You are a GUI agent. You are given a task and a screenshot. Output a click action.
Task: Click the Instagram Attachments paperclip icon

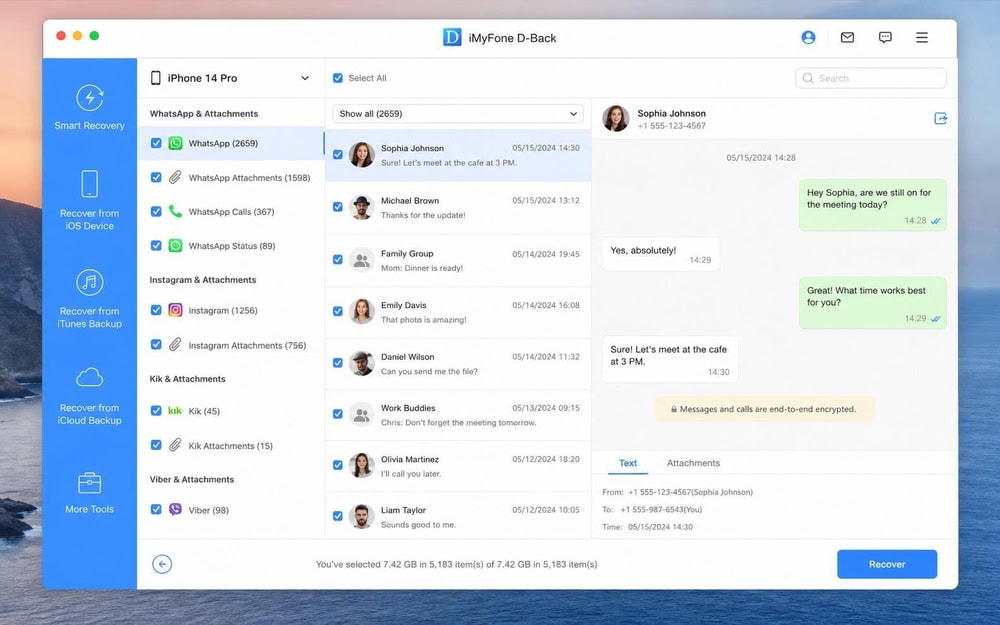[x=175, y=345]
